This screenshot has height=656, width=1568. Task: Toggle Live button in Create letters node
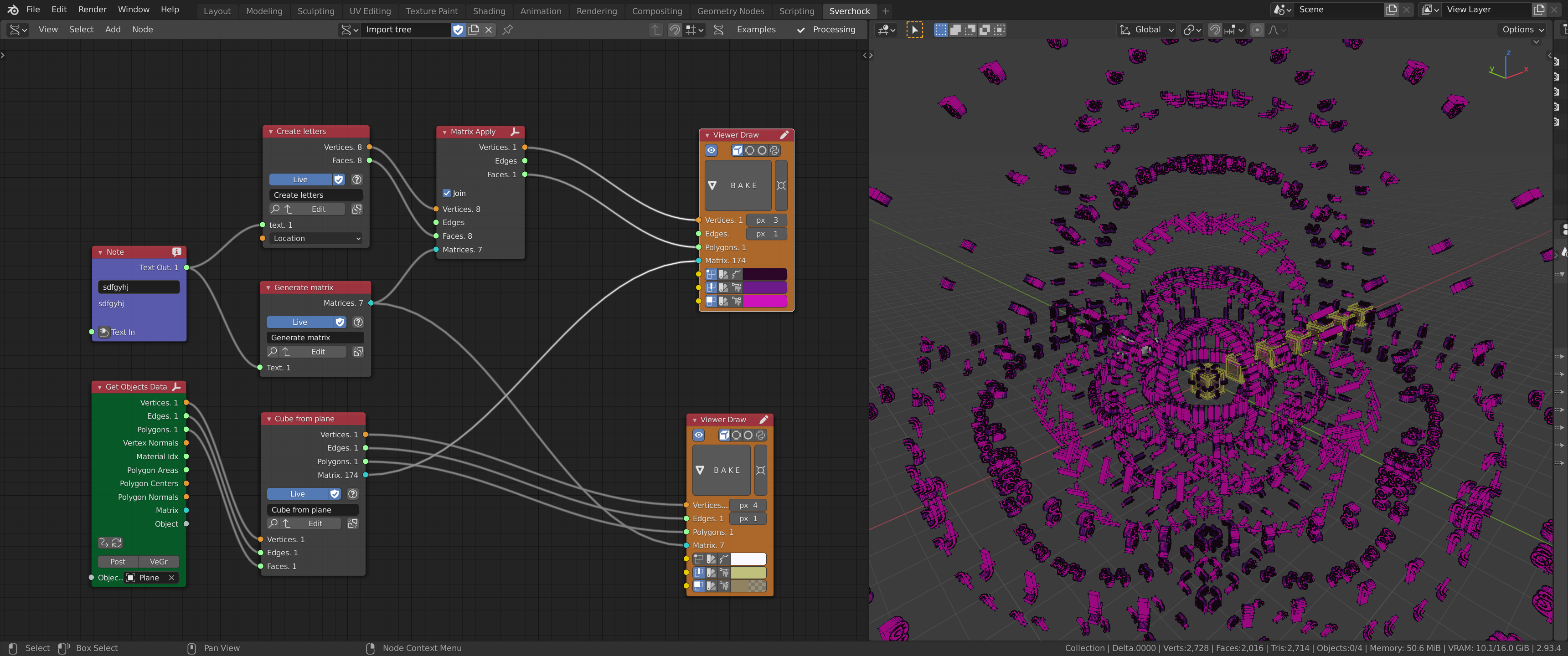(301, 179)
